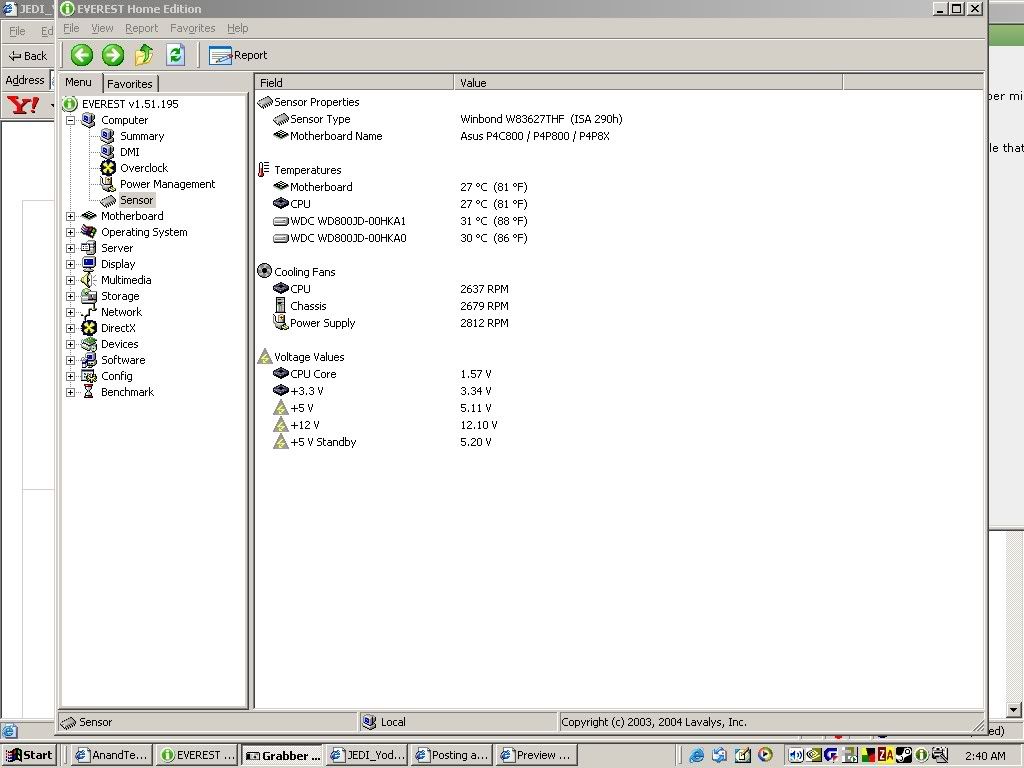Click the Benchmark hourglass icon
1024x768 pixels.
89,392
